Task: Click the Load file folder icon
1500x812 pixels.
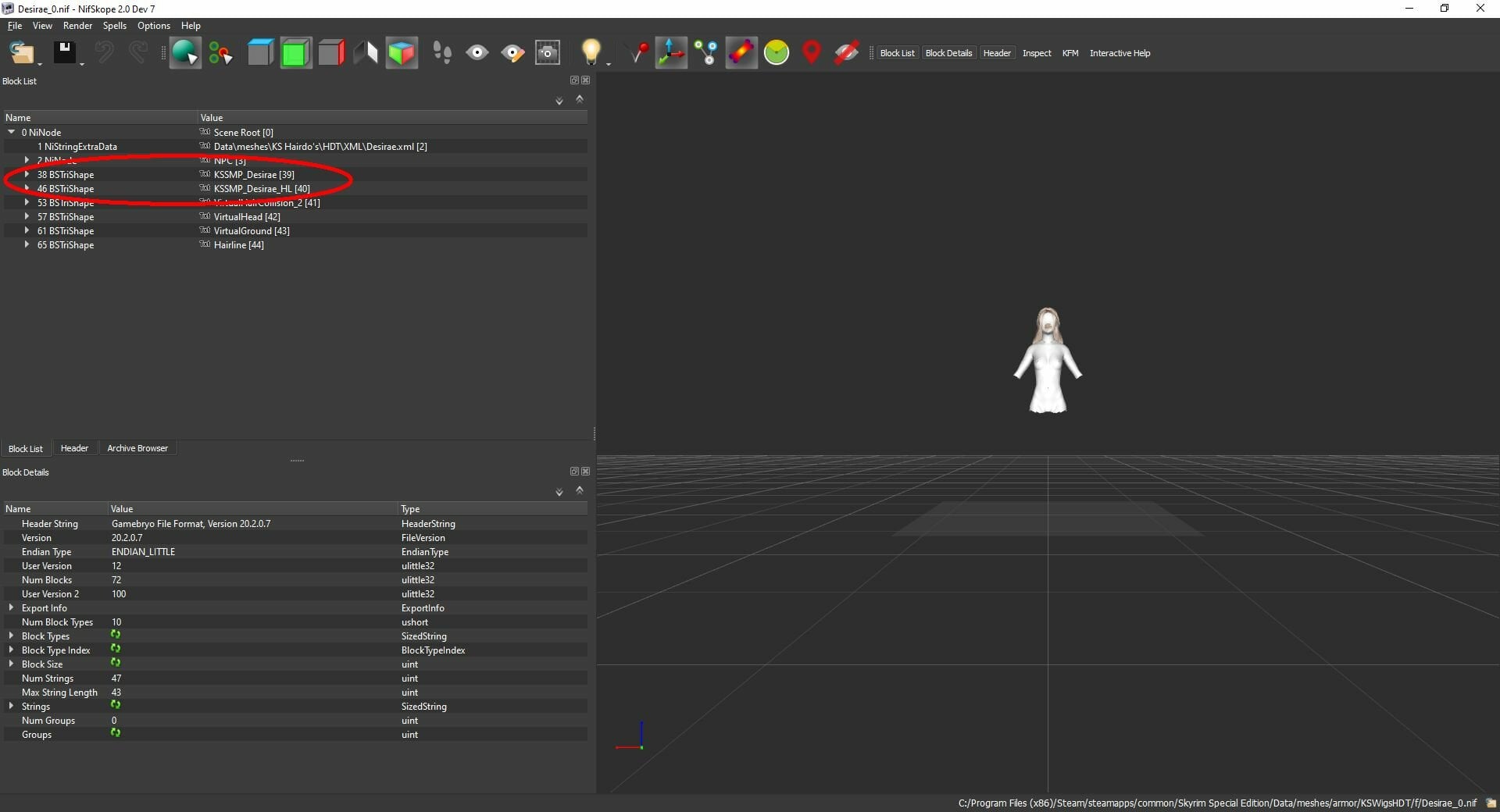Action: (x=22, y=53)
